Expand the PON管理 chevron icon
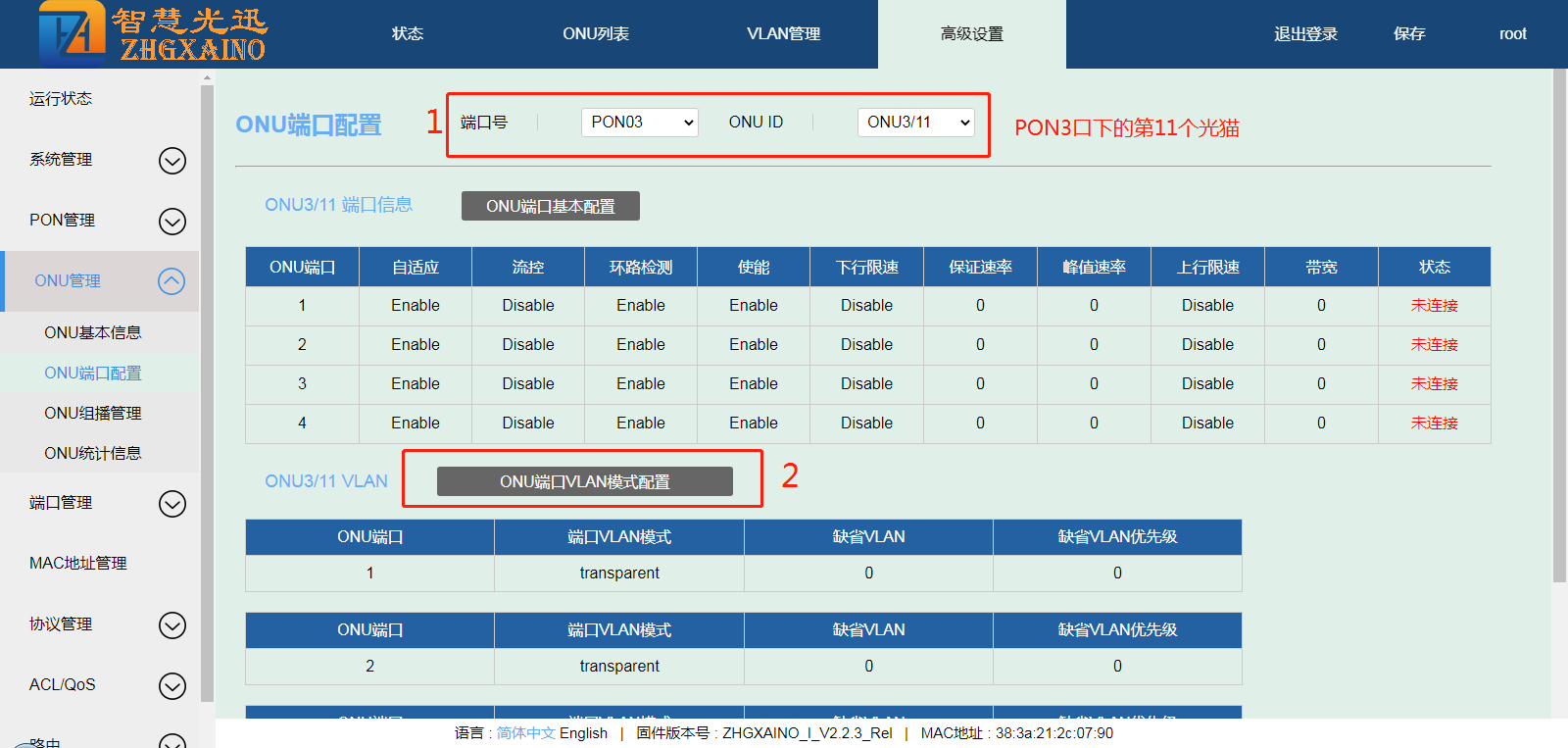 point(172,222)
